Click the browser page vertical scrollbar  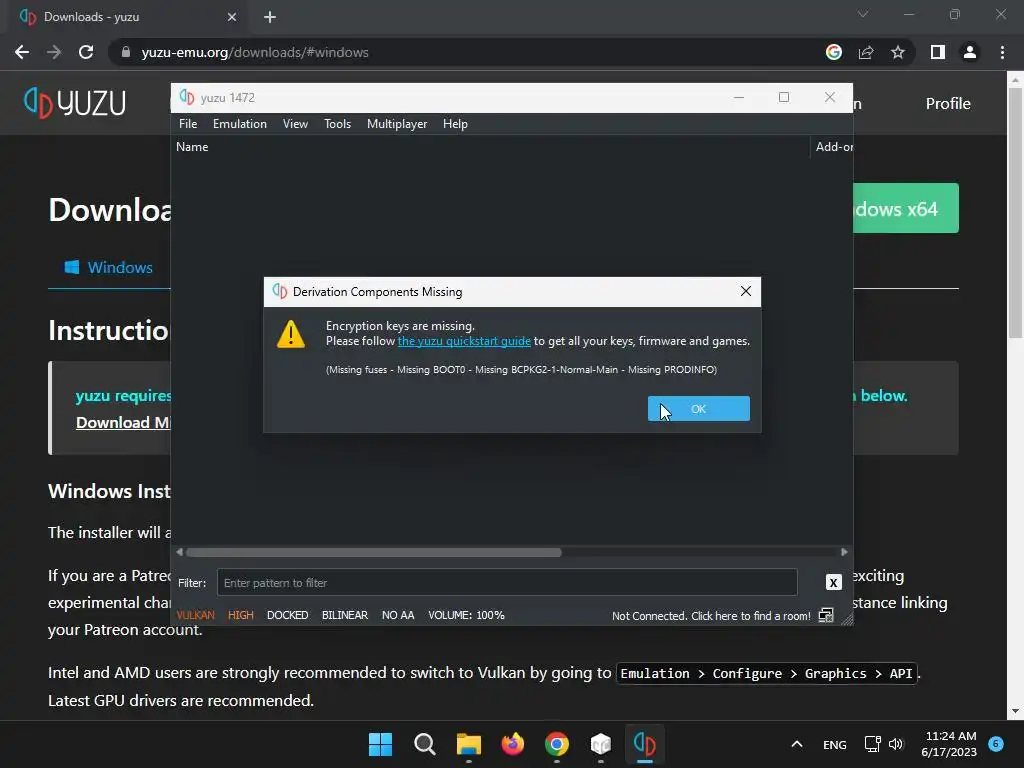click(x=1015, y=212)
